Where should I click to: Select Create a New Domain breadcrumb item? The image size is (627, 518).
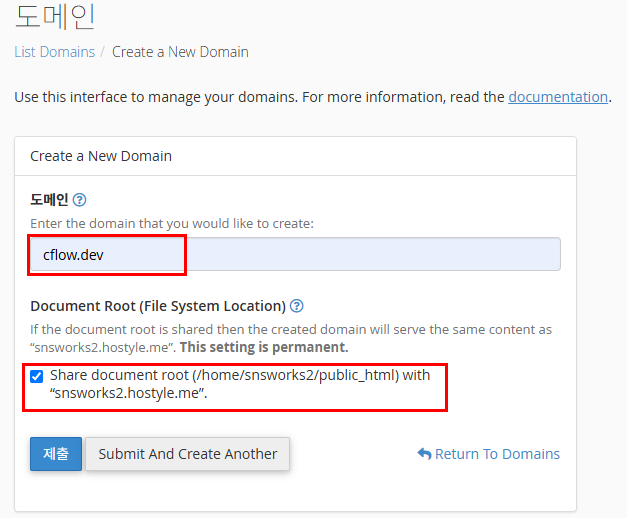coord(180,52)
